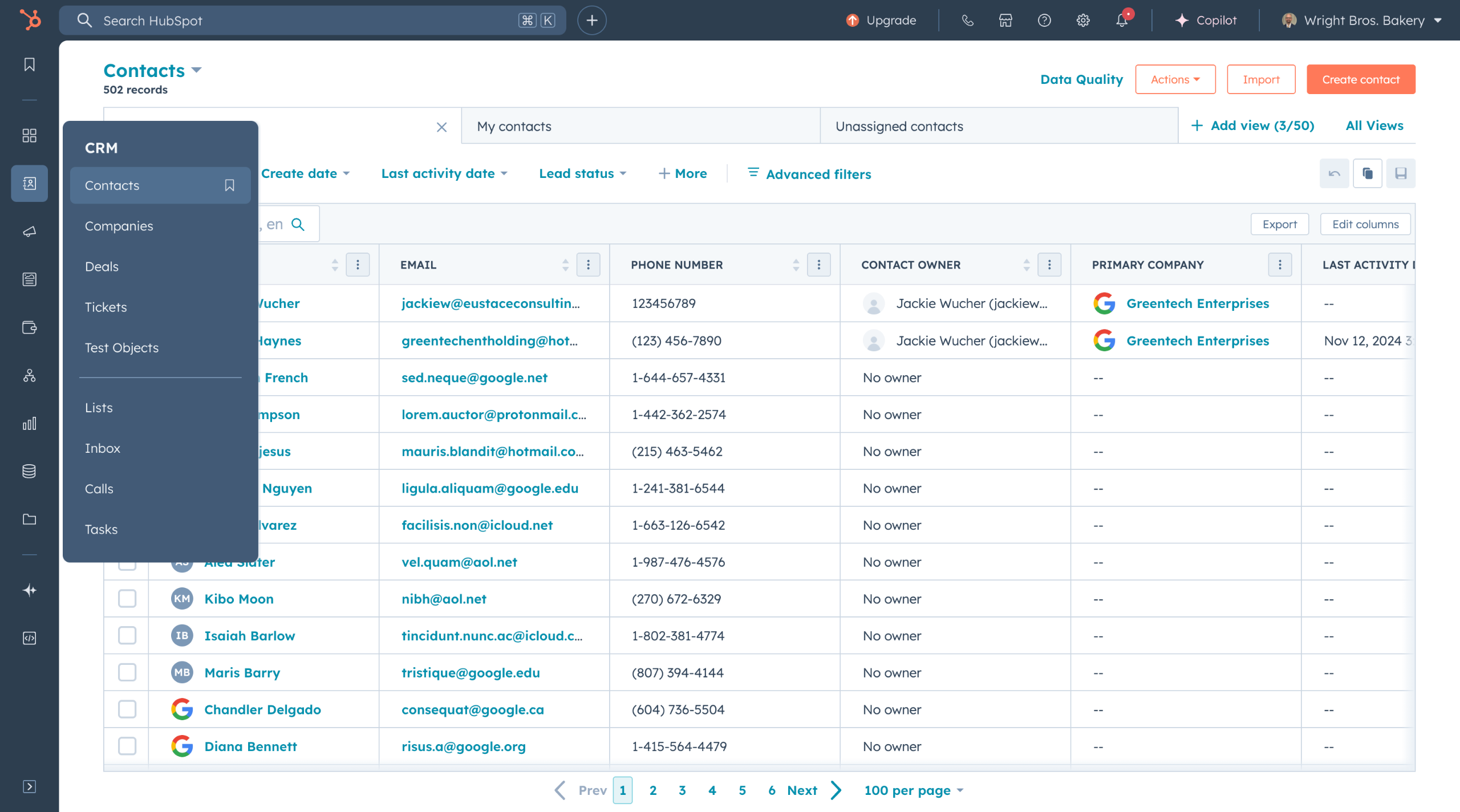Open Greentech Enterprises company link

[x=1197, y=303]
